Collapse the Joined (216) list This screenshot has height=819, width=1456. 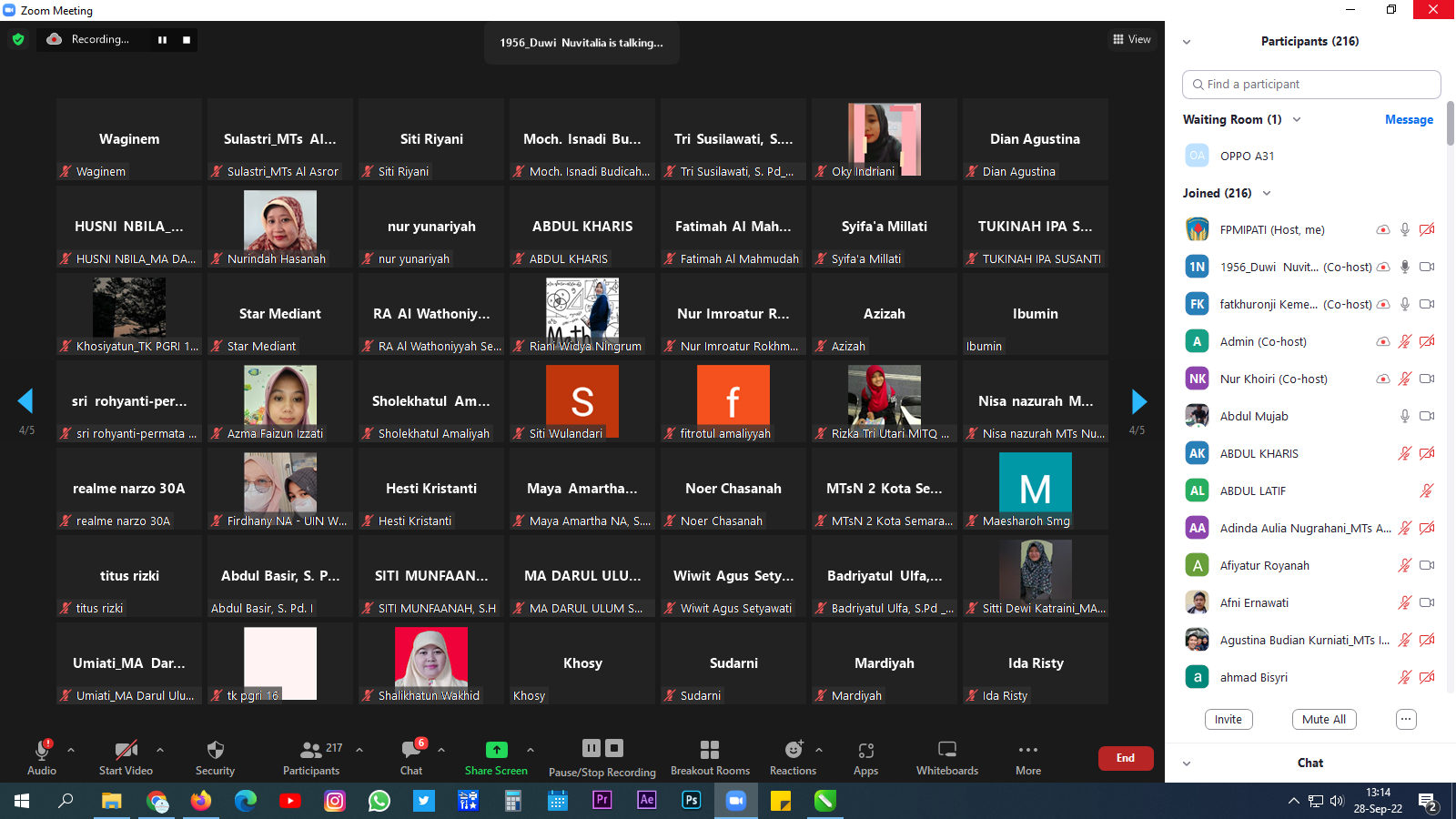[1267, 194]
